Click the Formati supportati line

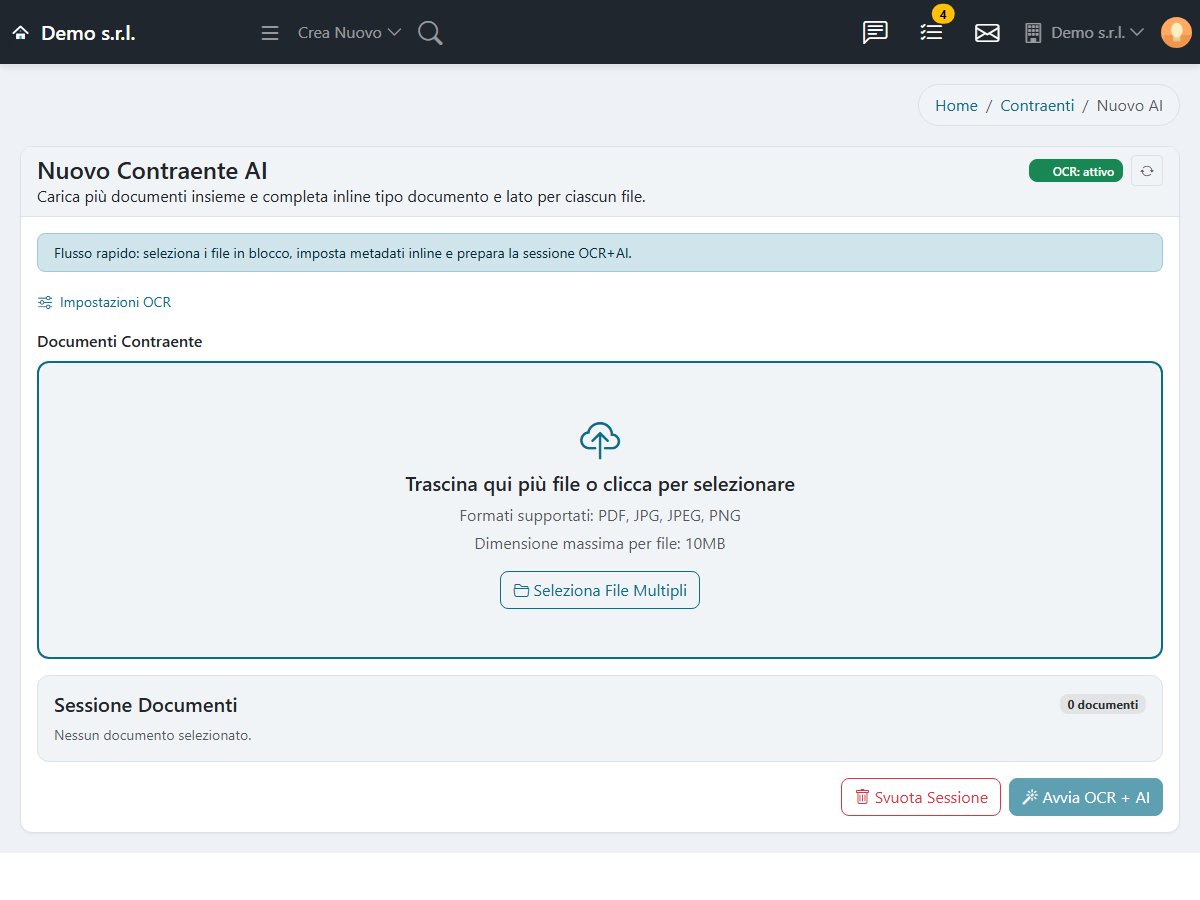tap(600, 516)
